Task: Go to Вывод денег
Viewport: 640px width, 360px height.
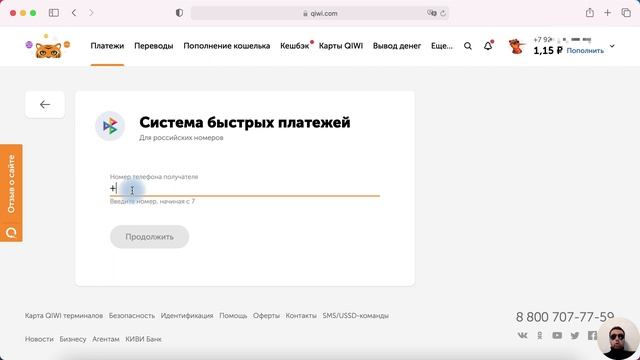Action: pyautogui.click(x=397, y=46)
